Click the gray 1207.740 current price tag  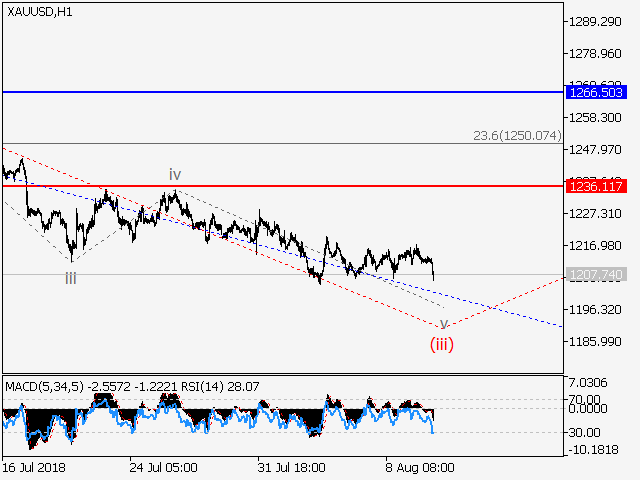tap(596, 274)
